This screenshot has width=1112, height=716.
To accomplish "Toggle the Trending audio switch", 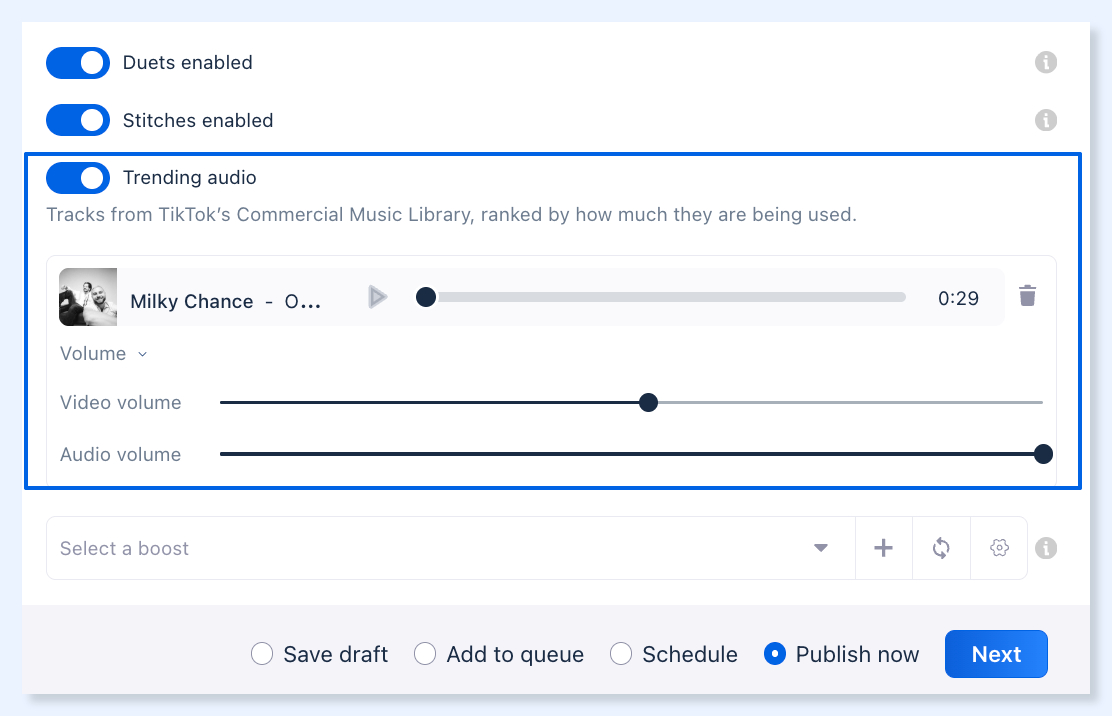I will coord(78,178).
